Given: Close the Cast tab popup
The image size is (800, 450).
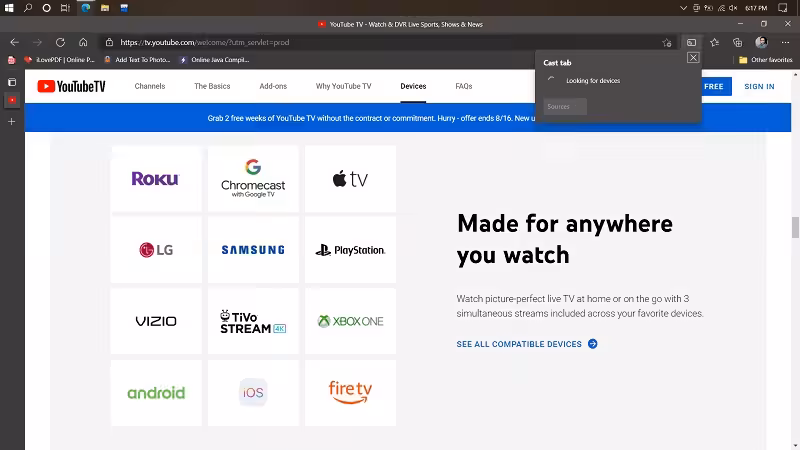Looking at the screenshot, I should pyautogui.click(x=693, y=58).
